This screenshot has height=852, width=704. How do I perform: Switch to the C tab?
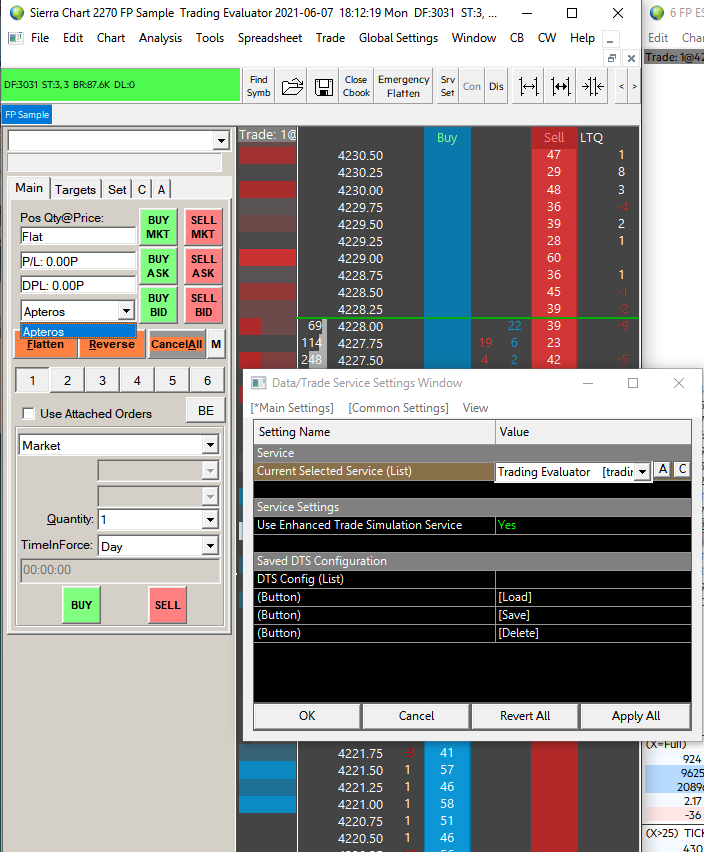point(142,190)
